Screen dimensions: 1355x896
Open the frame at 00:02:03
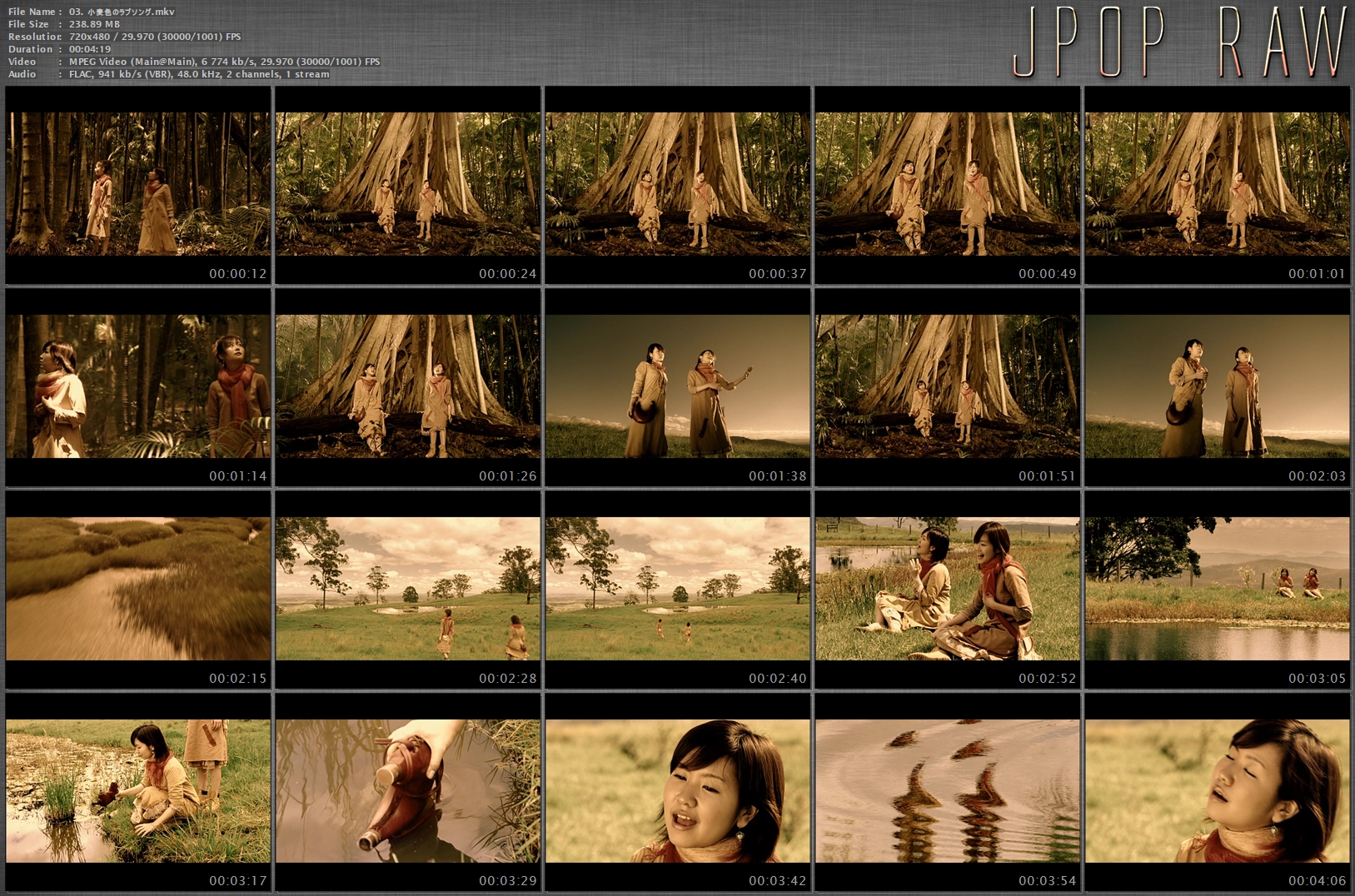tap(1218, 387)
